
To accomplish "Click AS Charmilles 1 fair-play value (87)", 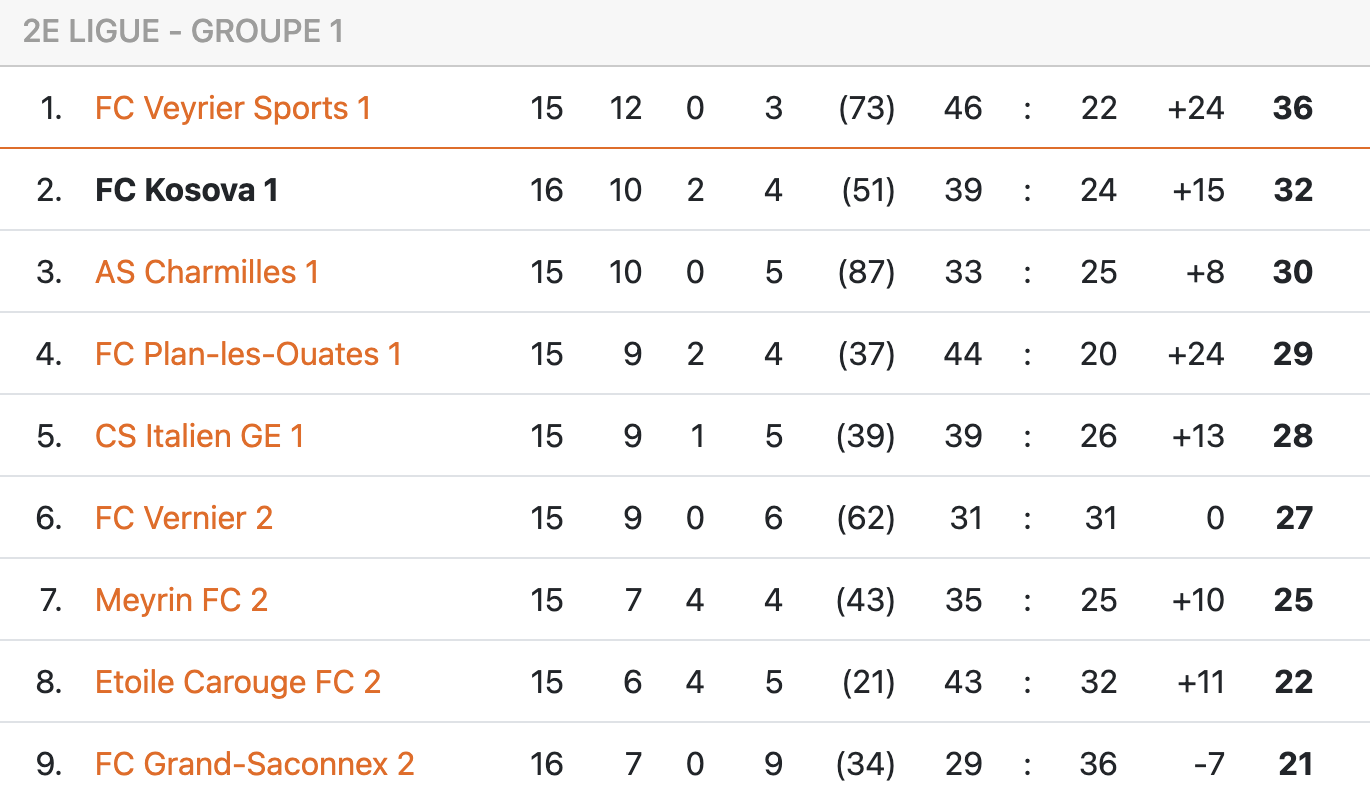I will coord(866,272).
